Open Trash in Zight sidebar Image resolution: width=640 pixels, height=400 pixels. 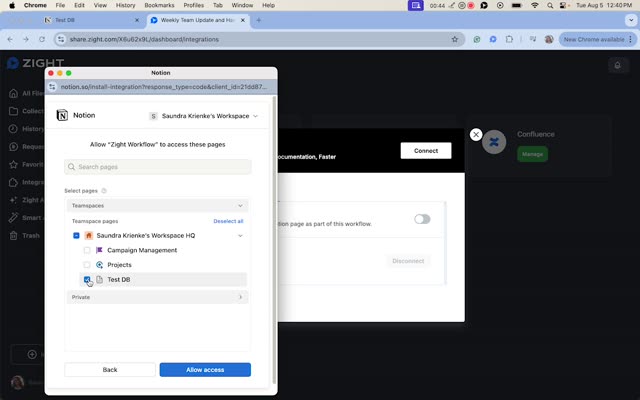[x=24, y=236]
